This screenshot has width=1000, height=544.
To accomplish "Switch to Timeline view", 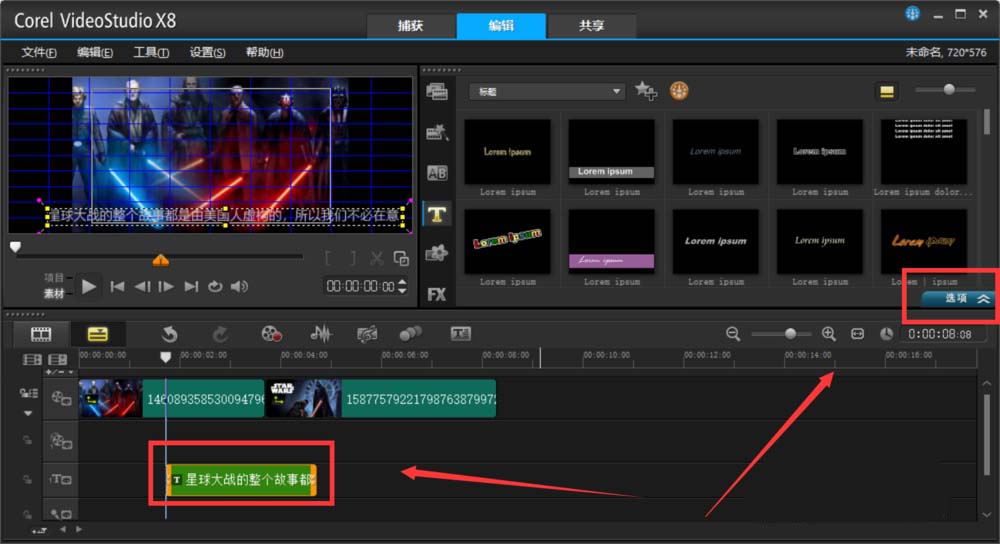I will click(98, 334).
